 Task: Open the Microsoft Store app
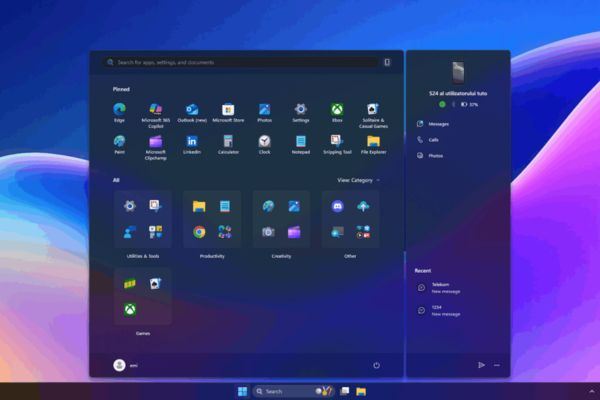(228, 113)
